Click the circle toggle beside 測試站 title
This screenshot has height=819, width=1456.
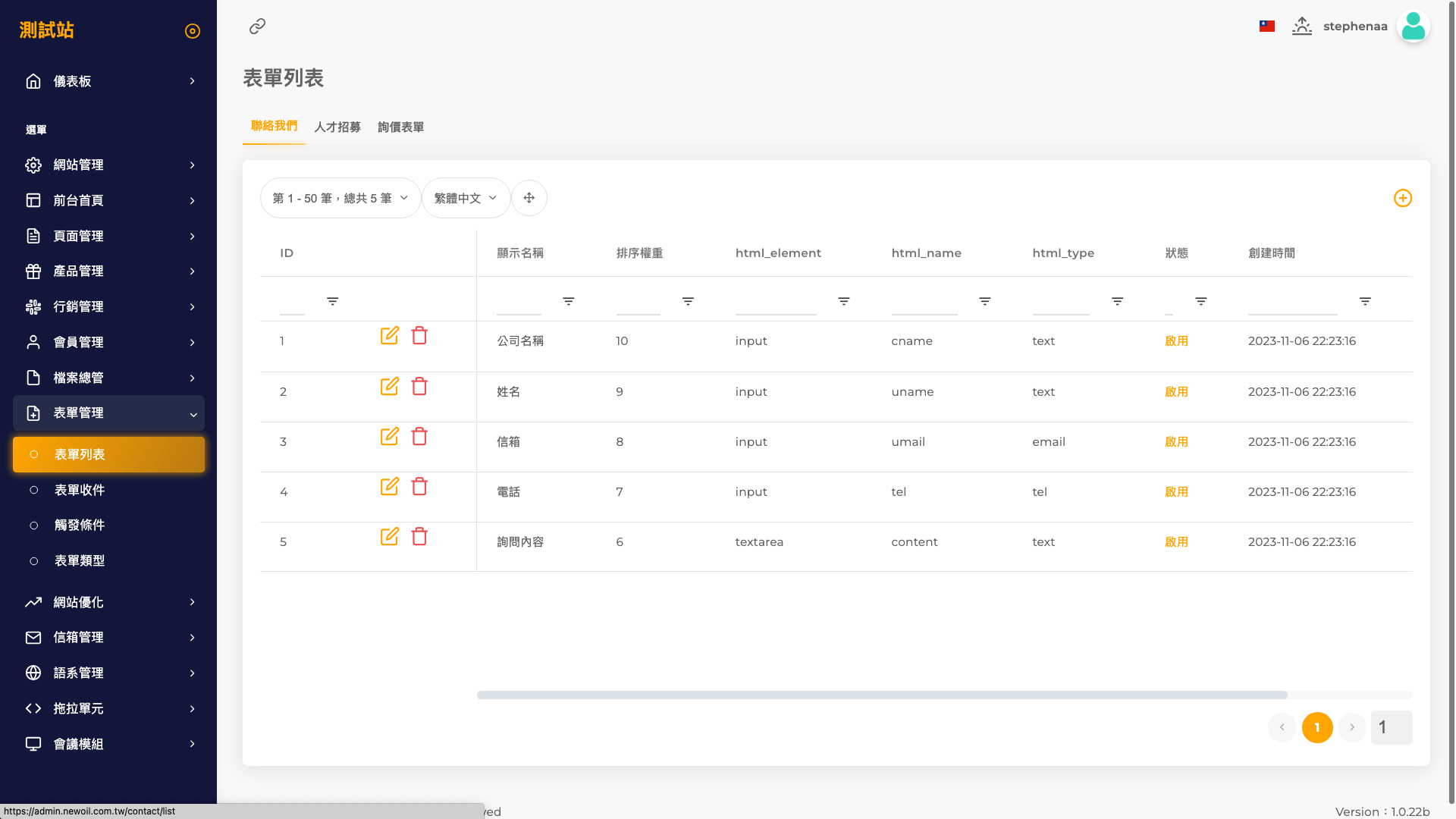coord(192,30)
